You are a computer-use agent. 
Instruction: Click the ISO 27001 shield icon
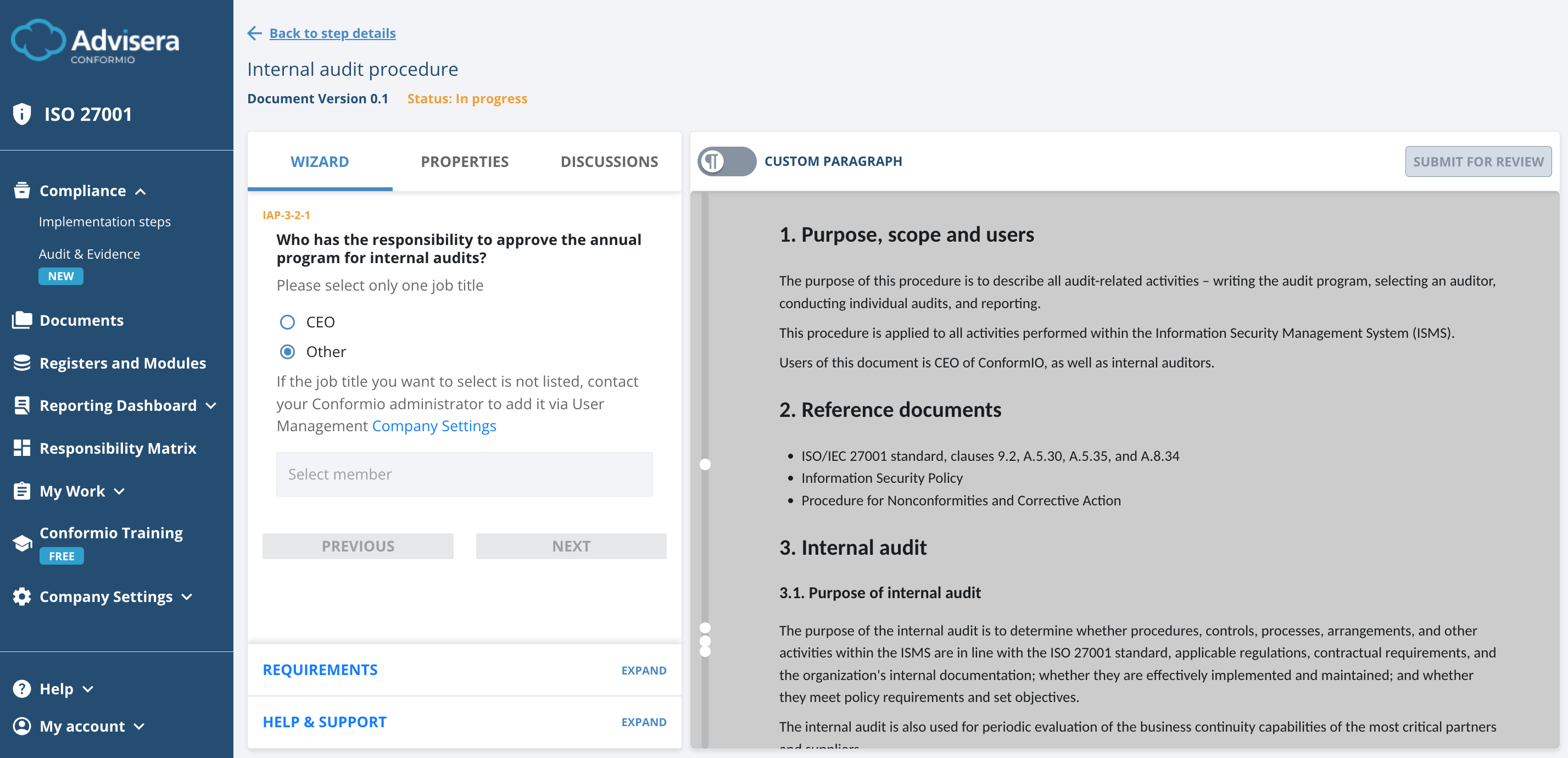point(22,113)
